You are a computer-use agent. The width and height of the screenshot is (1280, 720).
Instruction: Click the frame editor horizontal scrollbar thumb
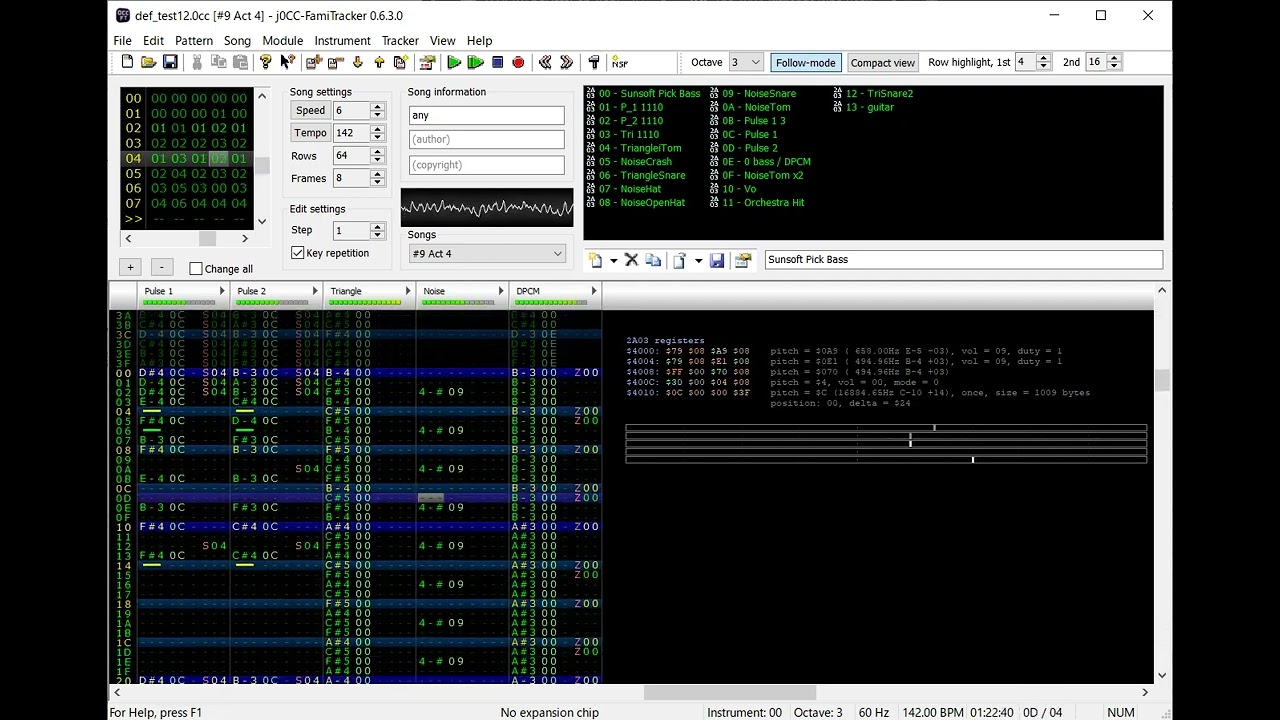pyautogui.click(x=207, y=238)
